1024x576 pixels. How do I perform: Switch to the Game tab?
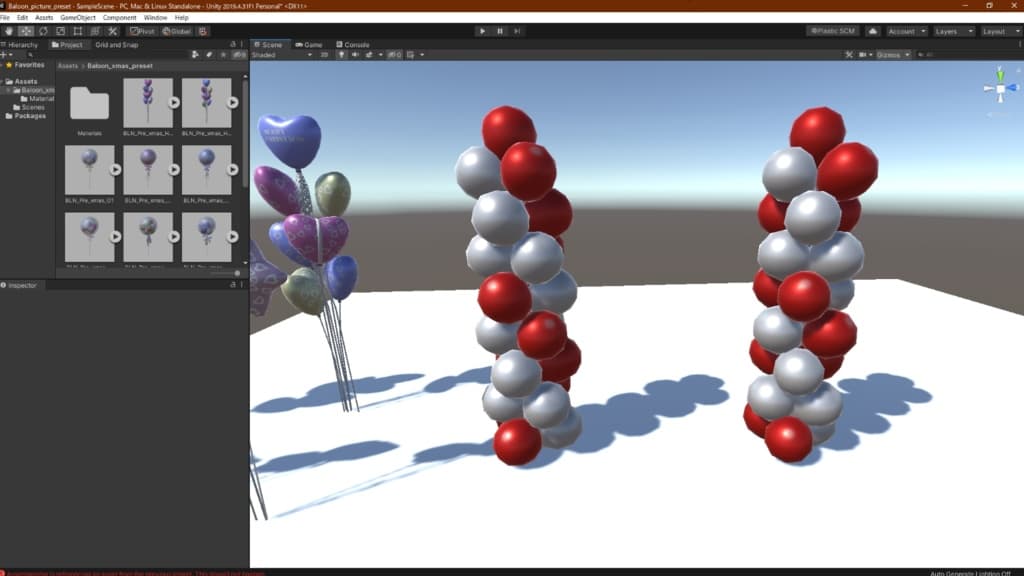(x=310, y=45)
